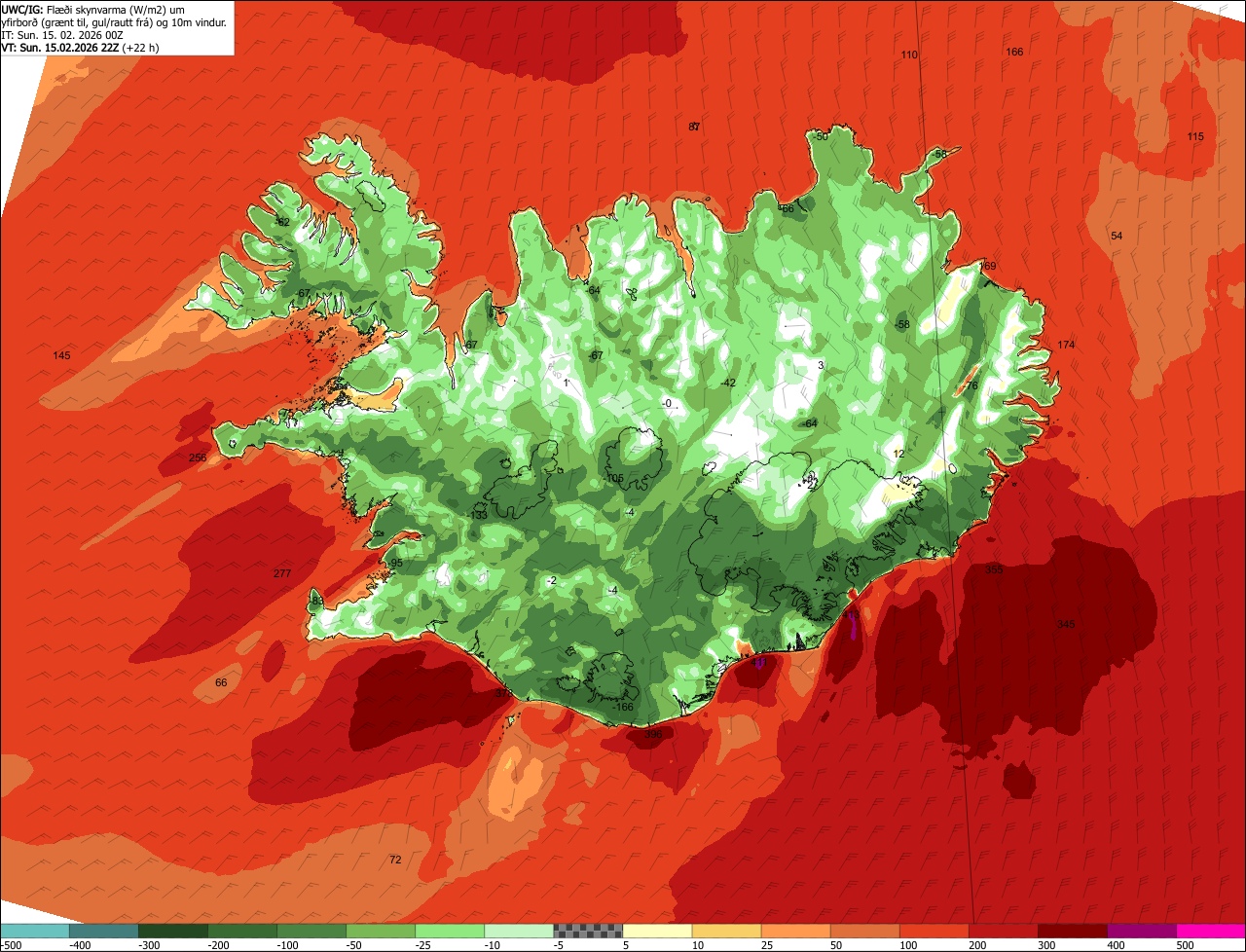Click the flux value 277 on the map
This screenshot has height=952, width=1246.
[x=282, y=573]
